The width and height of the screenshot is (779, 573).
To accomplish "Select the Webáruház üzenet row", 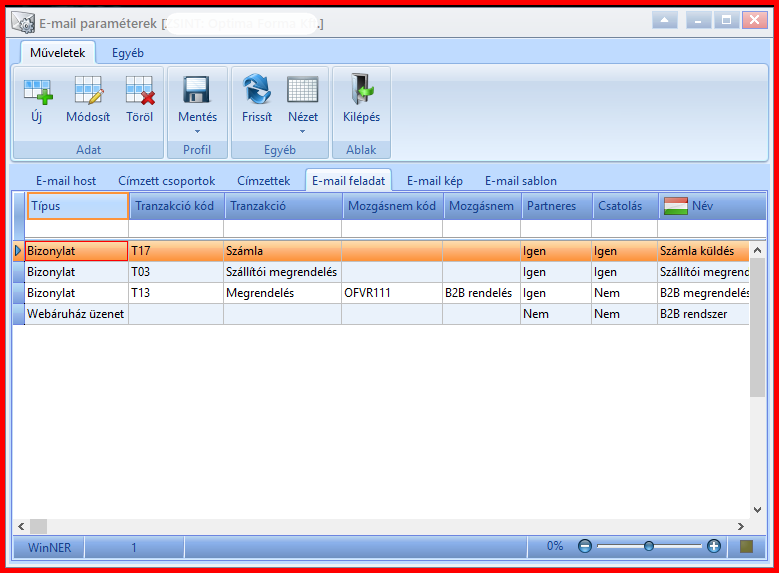I will 381,314.
